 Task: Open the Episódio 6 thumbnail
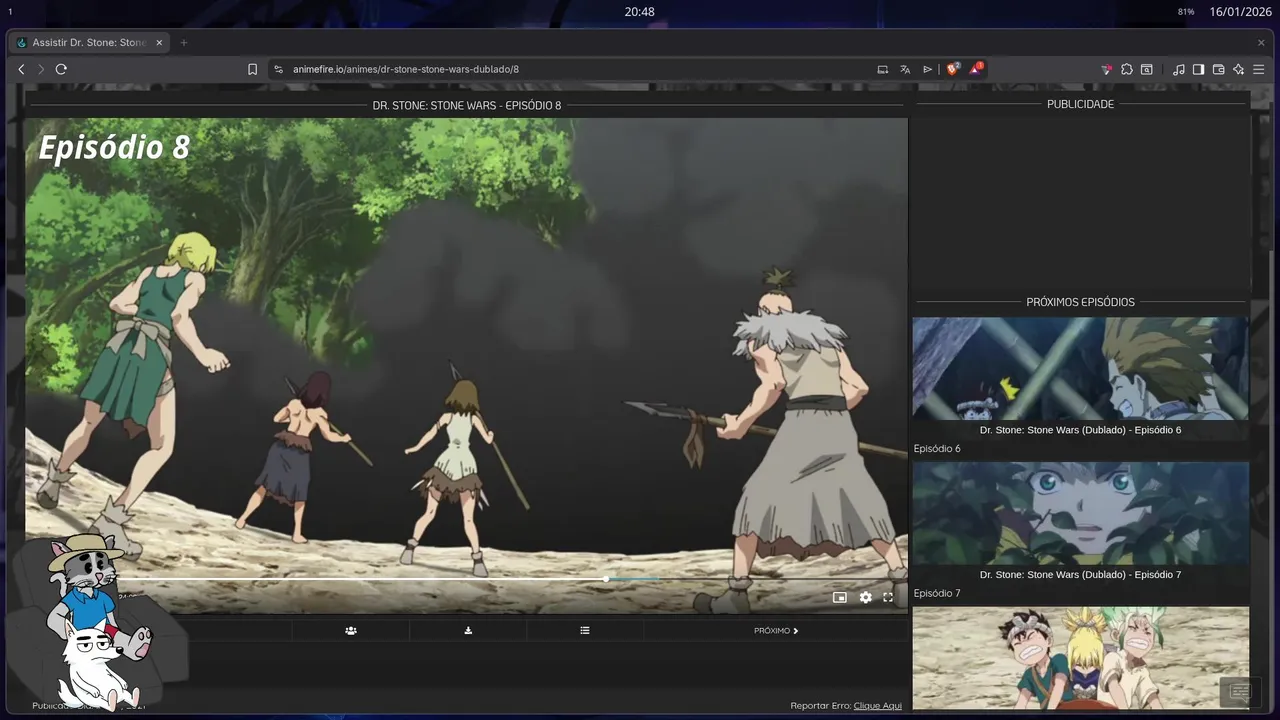coord(1080,369)
